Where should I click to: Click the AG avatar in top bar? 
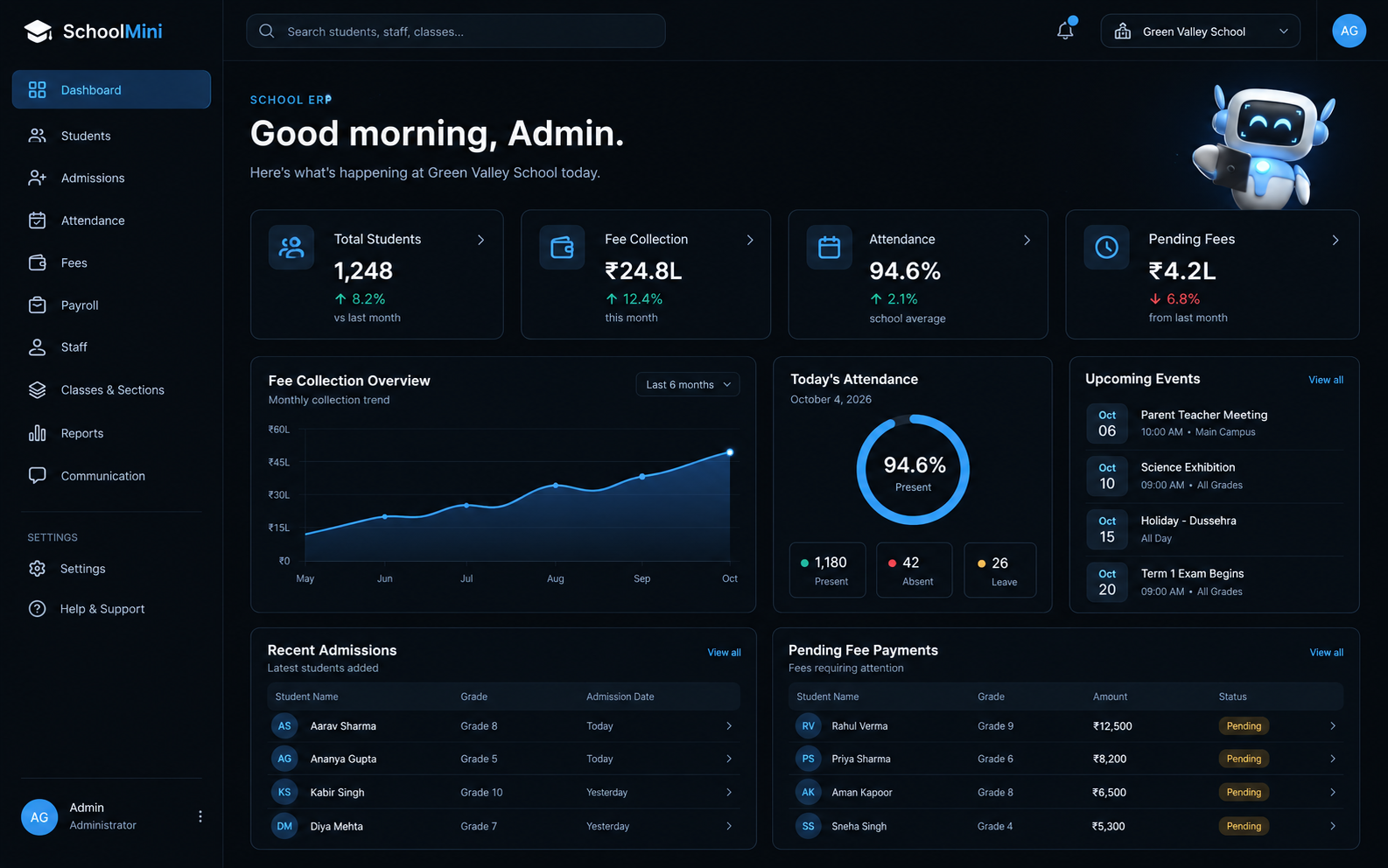[1349, 31]
